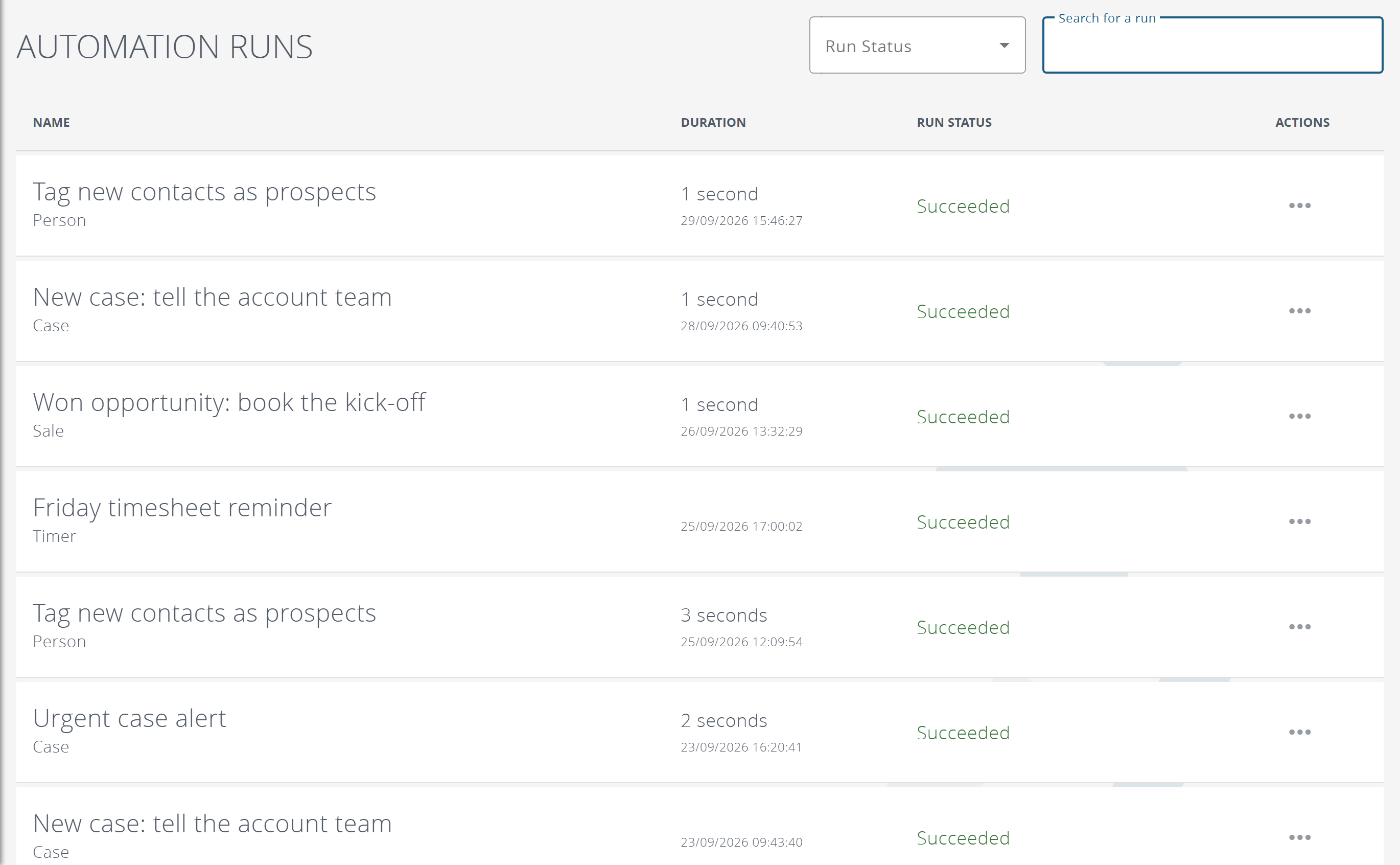Click the AUTOMATION RUNS page heading
This screenshot has height=865, width=1400.
(165, 47)
